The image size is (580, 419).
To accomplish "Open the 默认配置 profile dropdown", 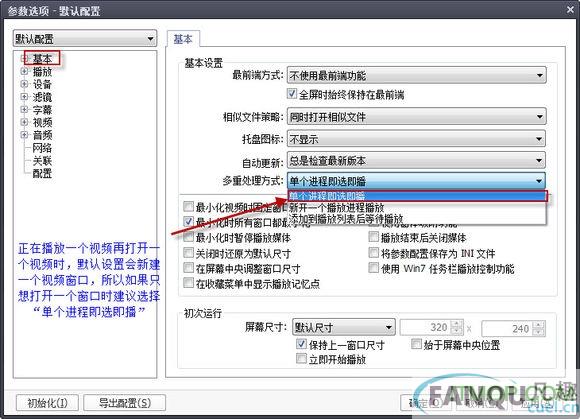I will pyautogui.click(x=85, y=38).
